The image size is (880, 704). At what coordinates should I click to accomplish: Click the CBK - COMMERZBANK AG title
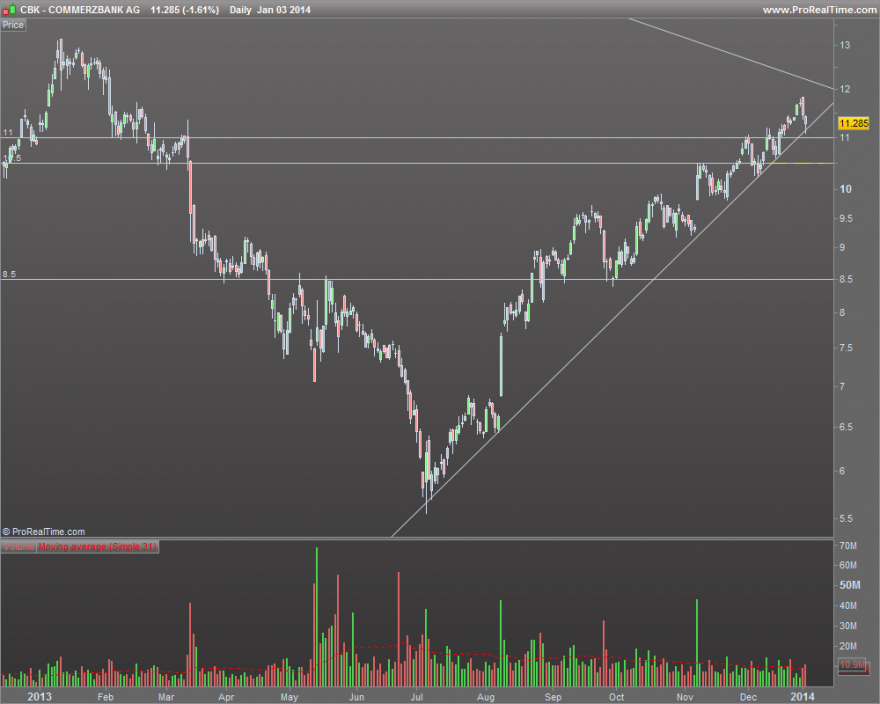(80, 10)
